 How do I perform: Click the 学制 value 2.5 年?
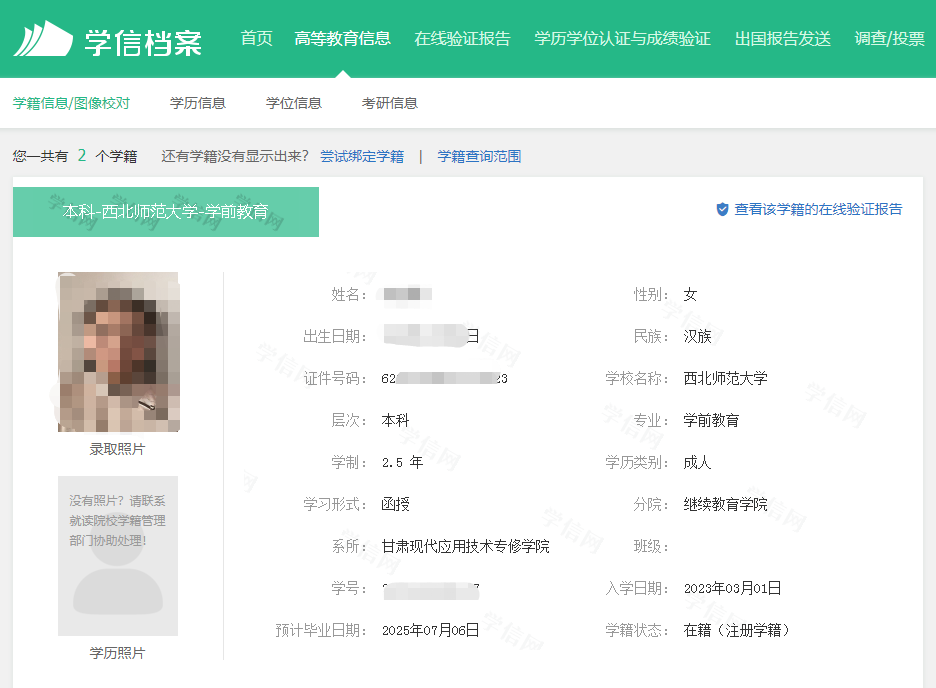(402, 462)
